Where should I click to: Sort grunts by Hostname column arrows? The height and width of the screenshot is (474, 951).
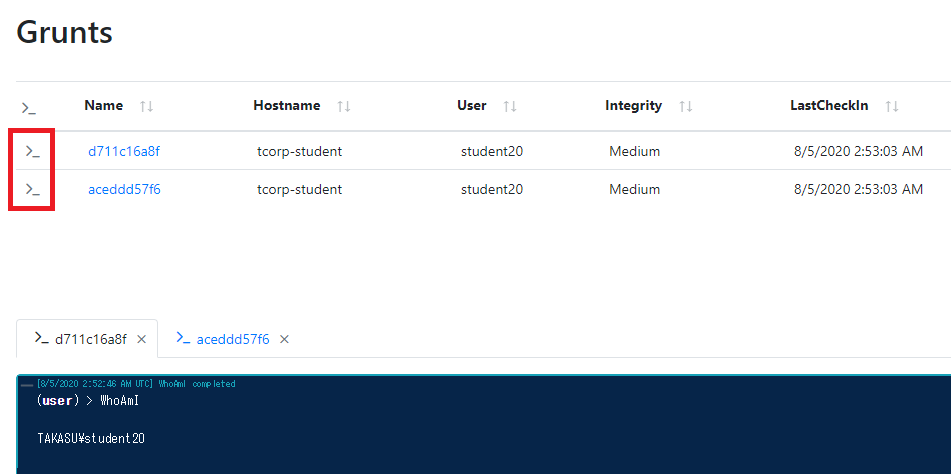(344, 107)
